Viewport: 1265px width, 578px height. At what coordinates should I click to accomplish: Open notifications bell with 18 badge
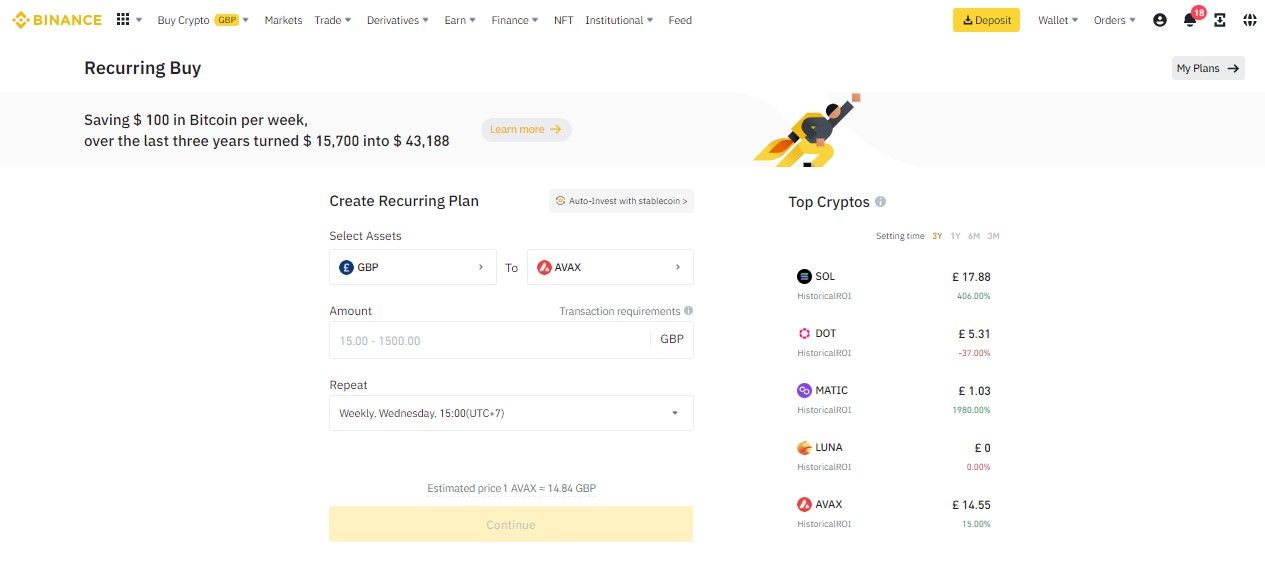[1192, 18]
